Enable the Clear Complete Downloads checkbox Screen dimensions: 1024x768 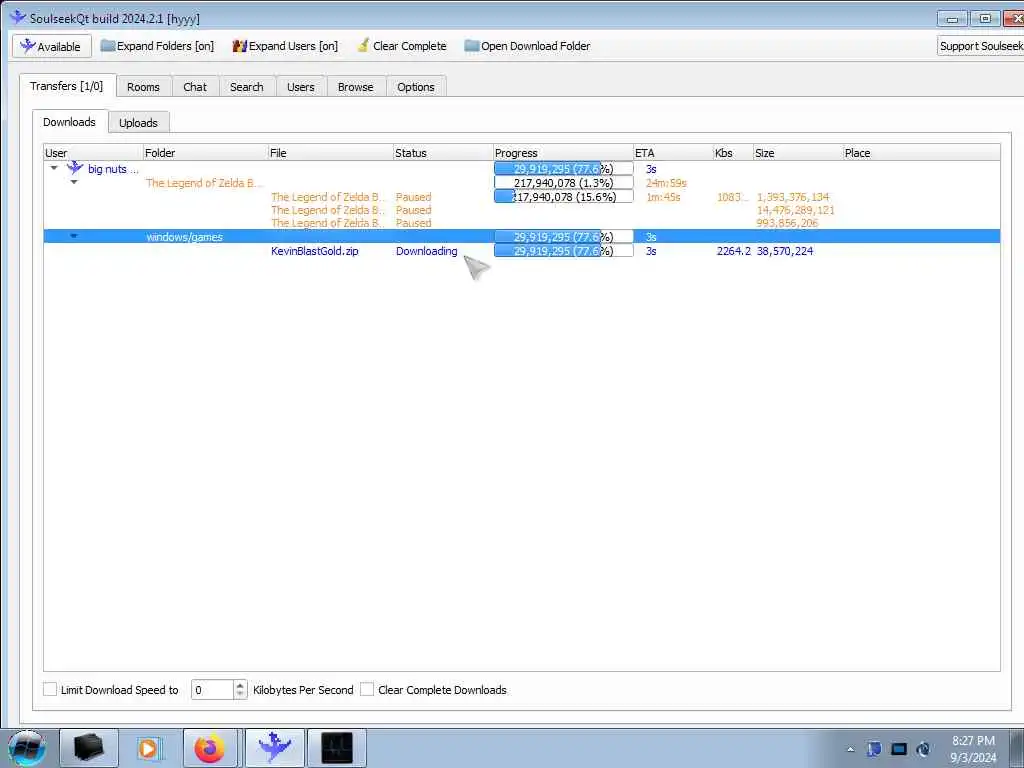tap(368, 689)
